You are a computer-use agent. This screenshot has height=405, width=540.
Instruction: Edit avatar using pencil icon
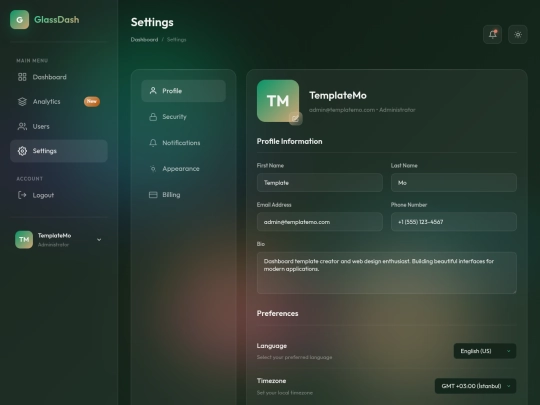295,119
